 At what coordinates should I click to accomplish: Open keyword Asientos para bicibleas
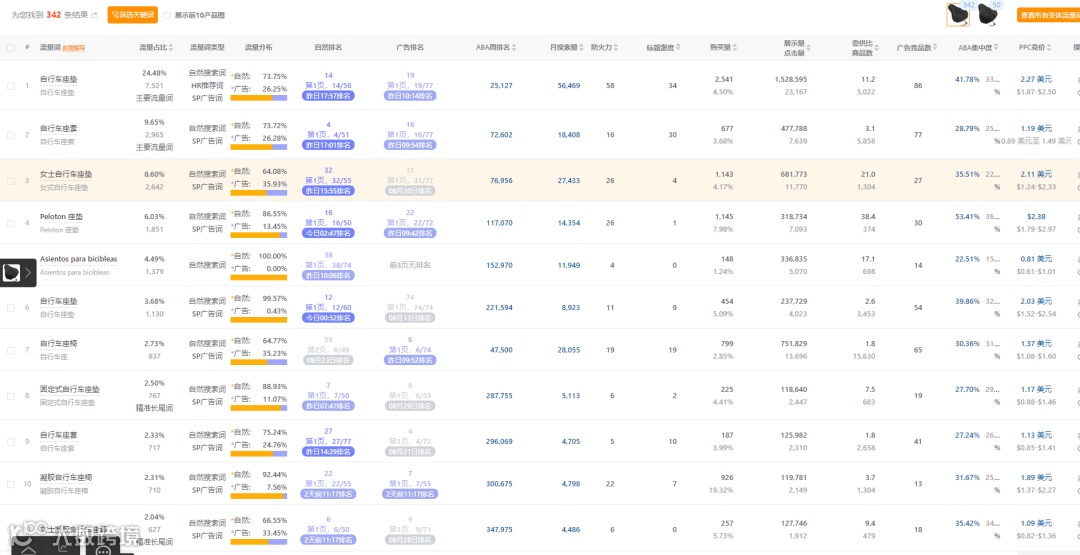tap(79, 259)
